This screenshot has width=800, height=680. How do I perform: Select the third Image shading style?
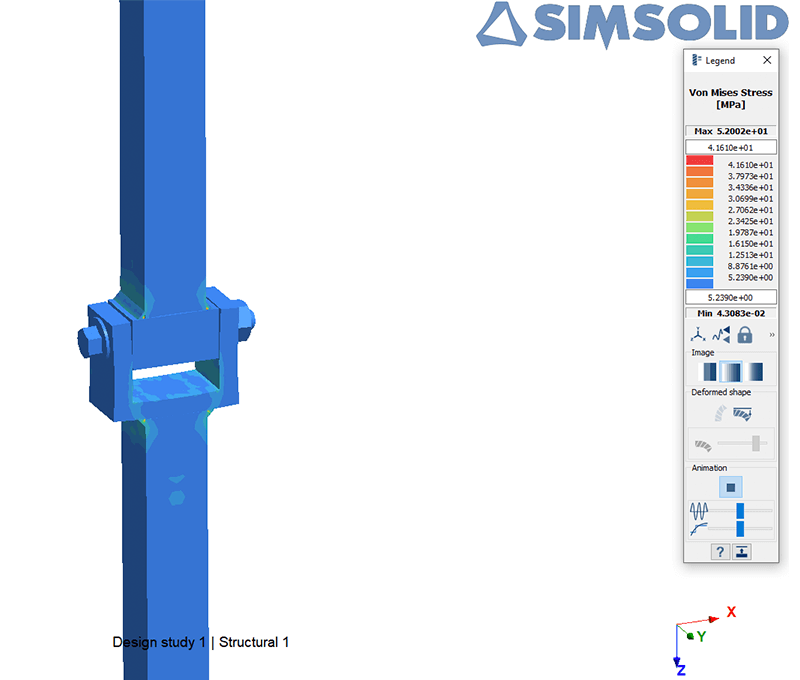755,371
